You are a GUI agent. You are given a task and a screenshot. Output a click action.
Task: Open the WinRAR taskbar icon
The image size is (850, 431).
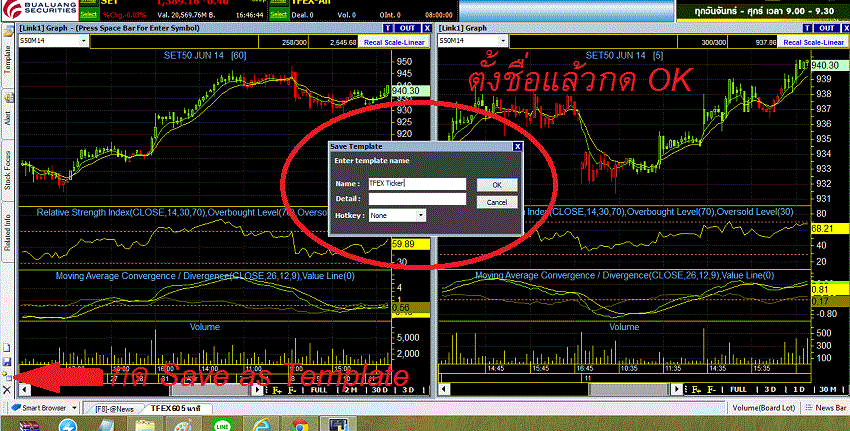(x=29, y=426)
